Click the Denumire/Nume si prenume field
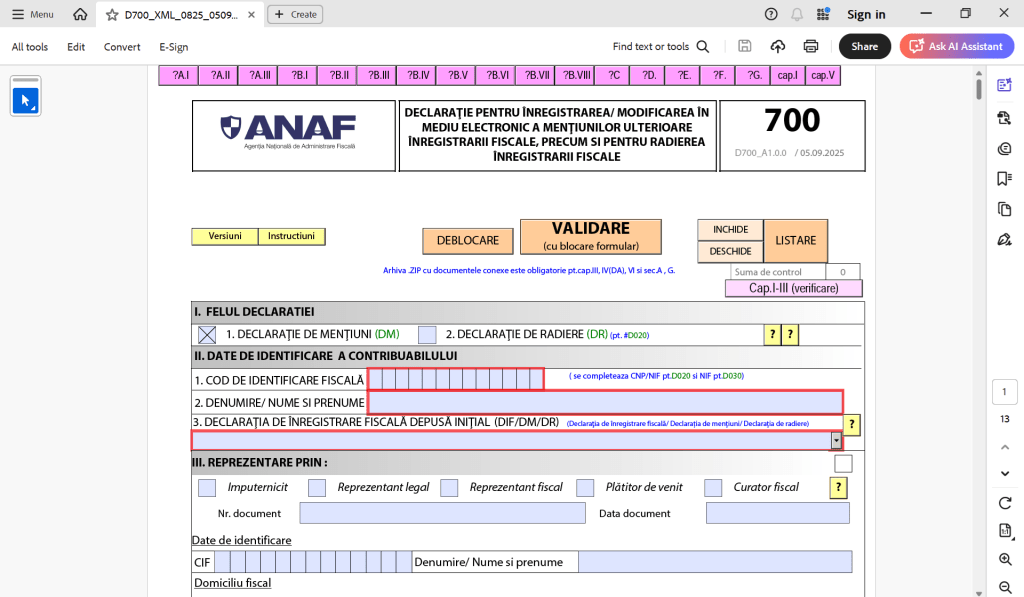The width and height of the screenshot is (1024, 597). [x=605, y=402]
